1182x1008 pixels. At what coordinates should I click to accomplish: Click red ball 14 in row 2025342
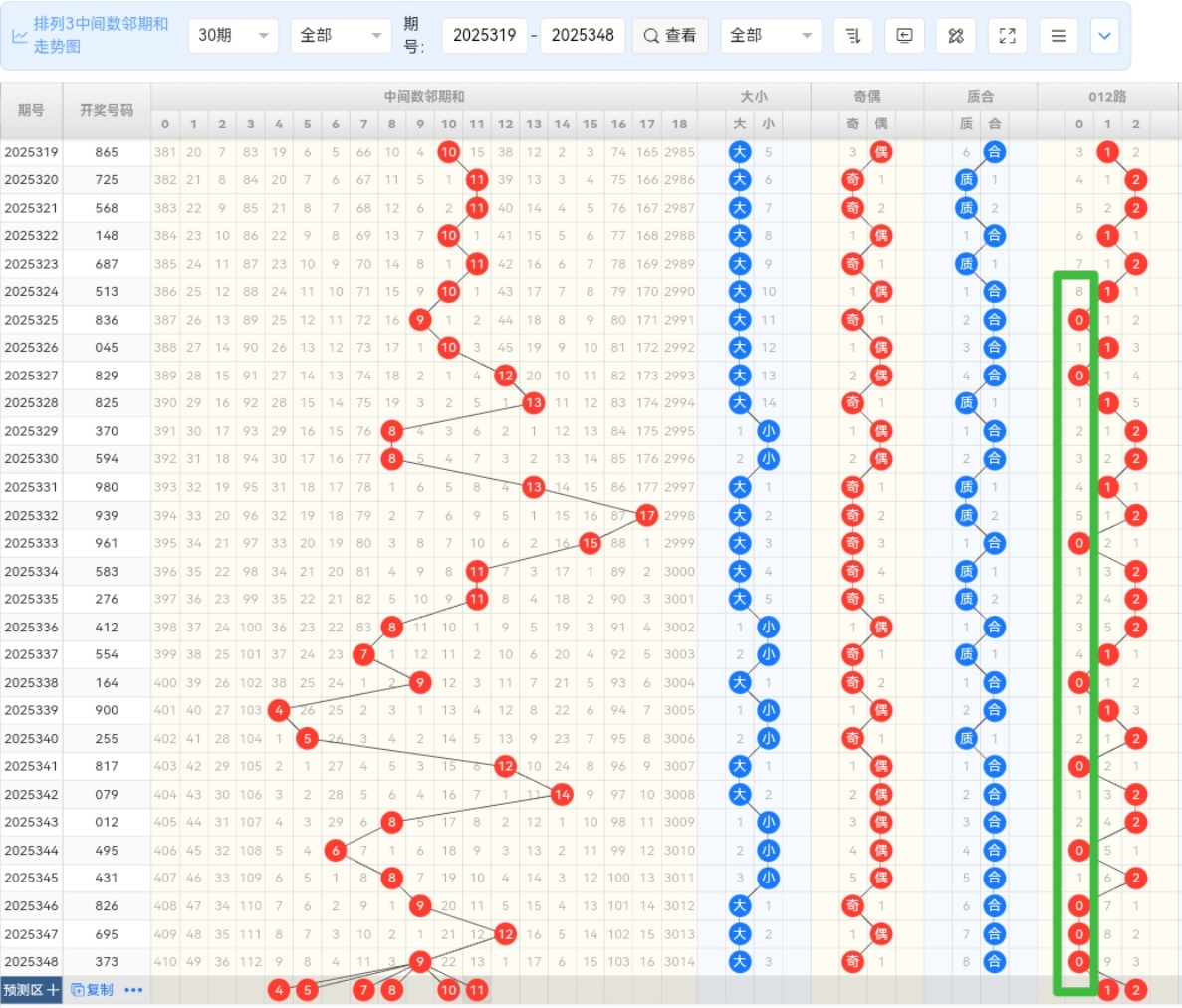pos(562,794)
